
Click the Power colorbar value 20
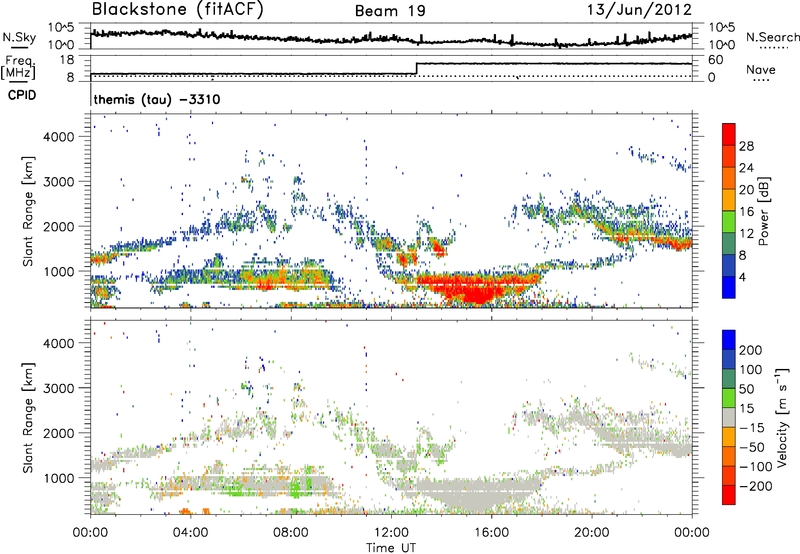click(746, 190)
